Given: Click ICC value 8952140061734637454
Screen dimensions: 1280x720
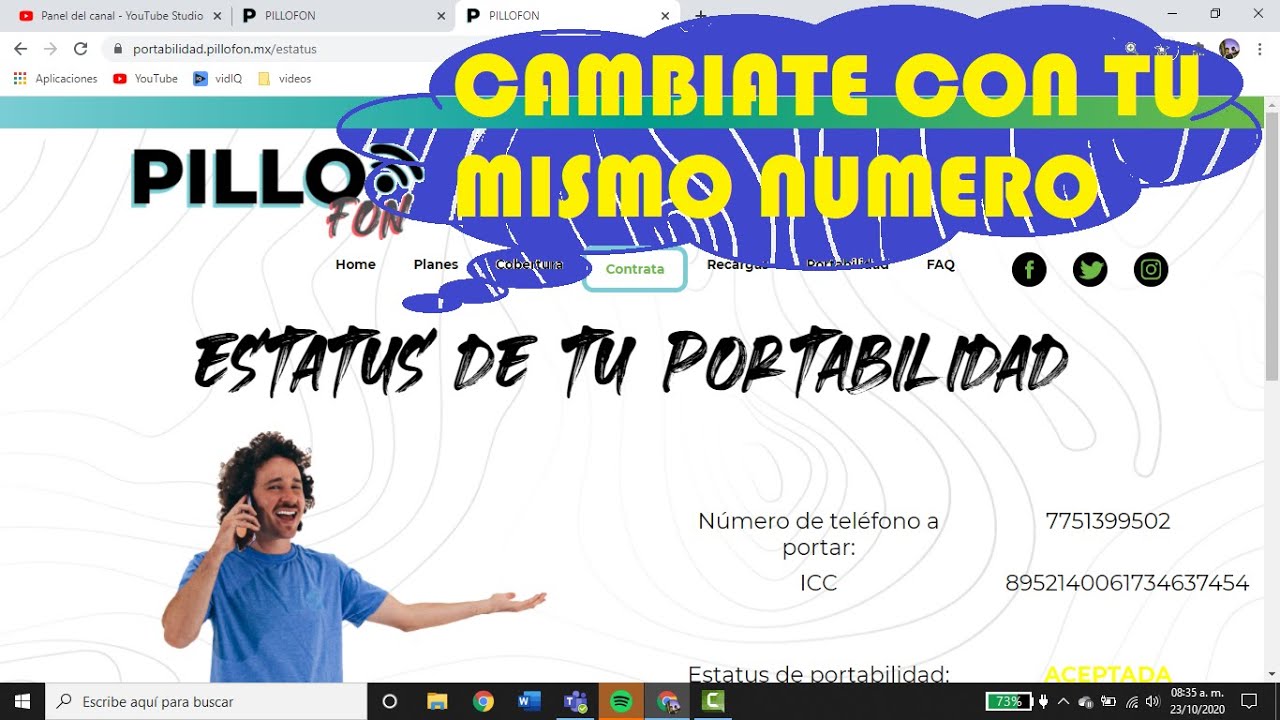Looking at the screenshot, I should coord(1127,583).
